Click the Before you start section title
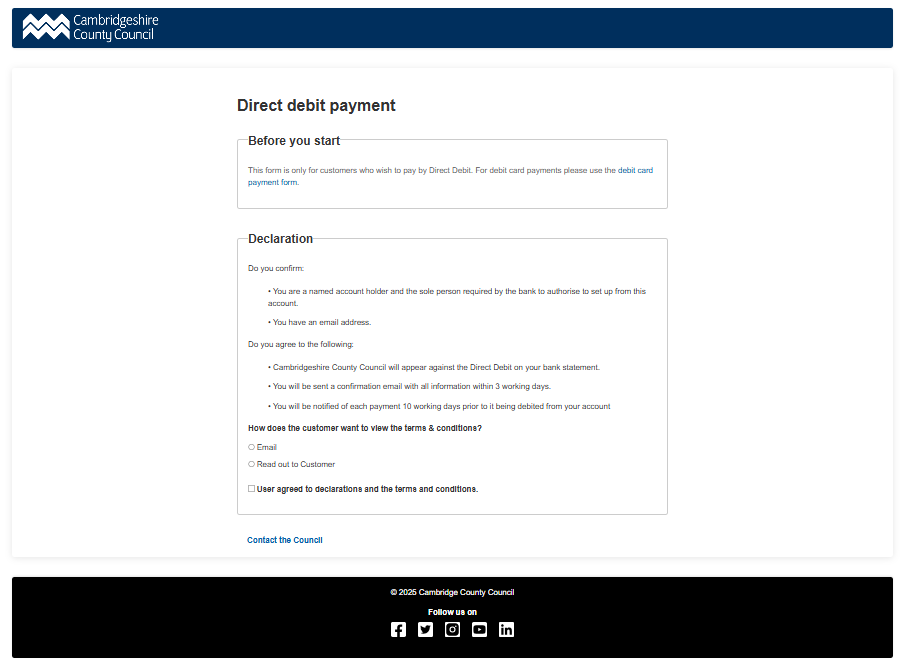Image resolution: width=904 pixels, height=668 pixels. 293,140
